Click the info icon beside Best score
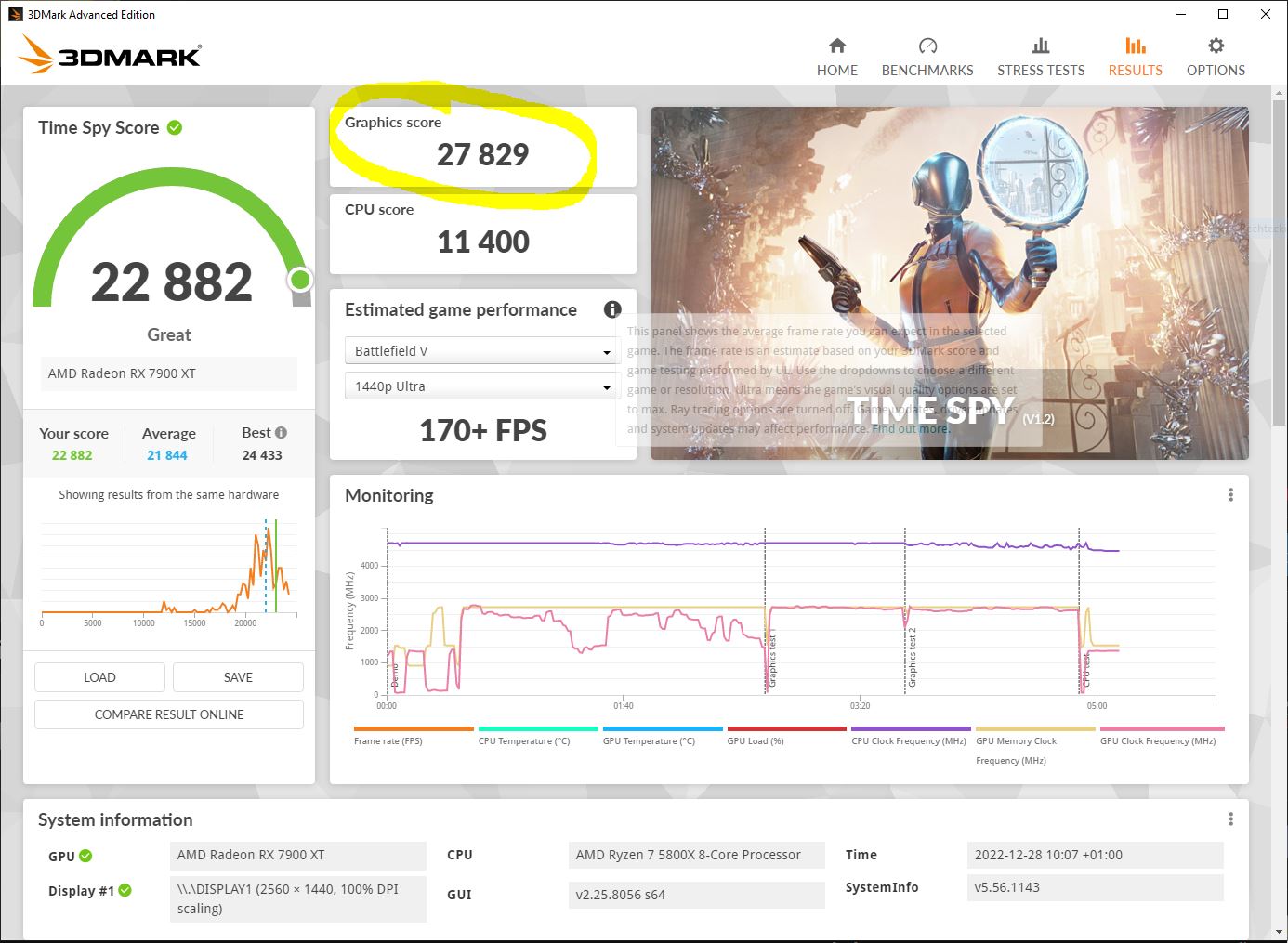Screen dimensions: 1288x943 281,432
